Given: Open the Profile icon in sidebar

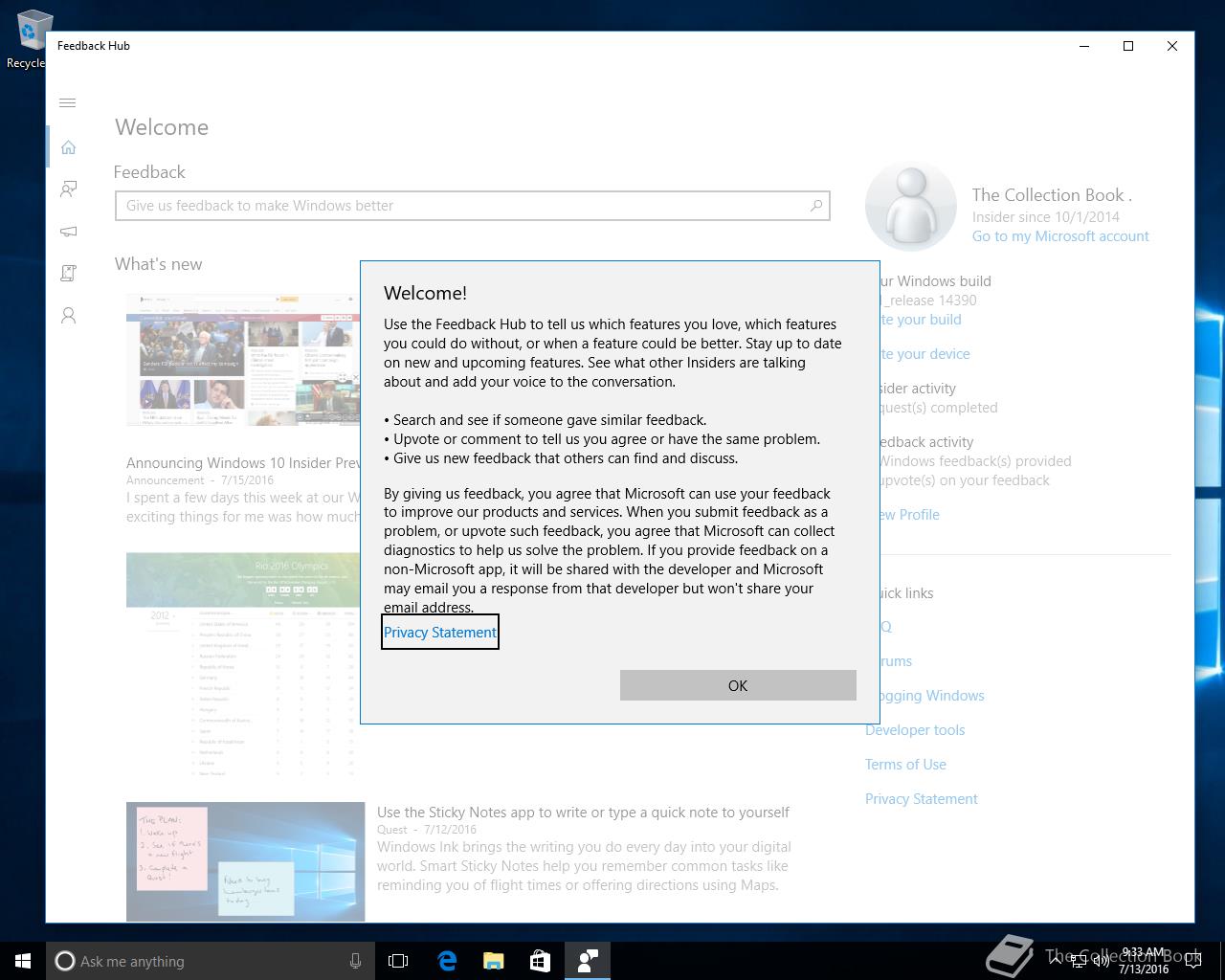Looking at the screenshot, I should (x=68, y=316).
